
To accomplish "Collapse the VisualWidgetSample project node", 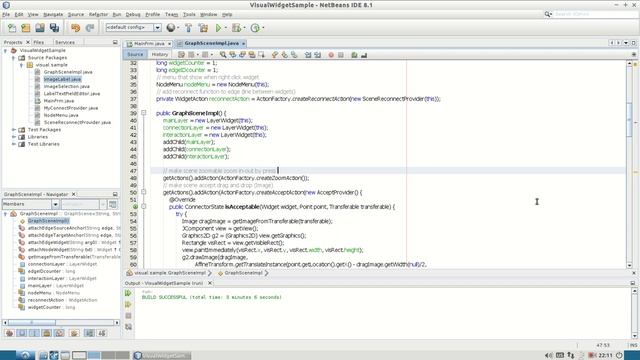I will click(5, 51).
